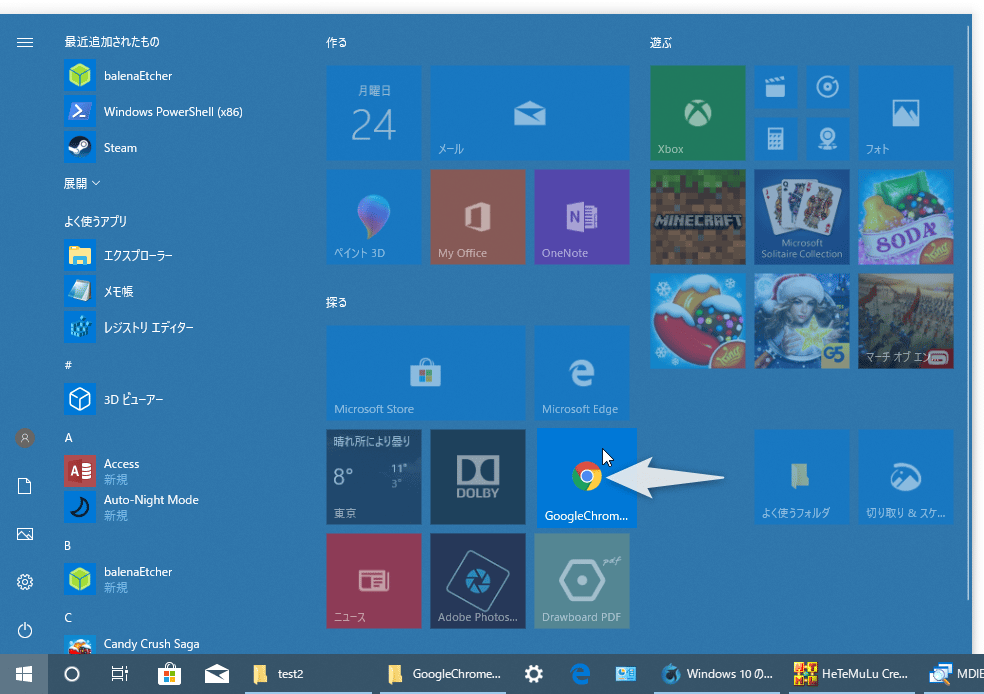Open Edge icon on taskbar
The image size is (984, 694).
point(580,674)
